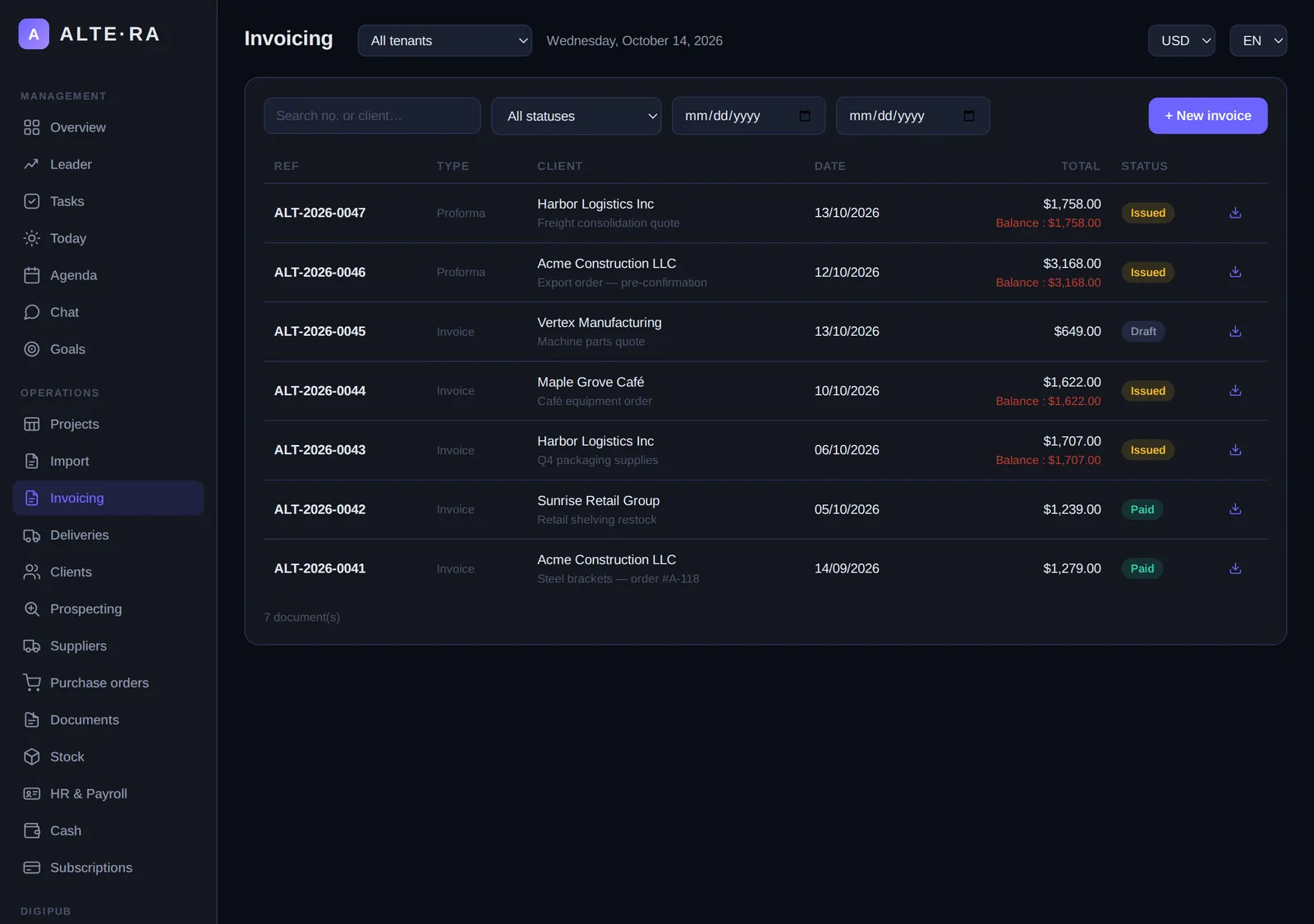Open the Documents section
This screenshot has width=1314, height=924.
(108, 719)
